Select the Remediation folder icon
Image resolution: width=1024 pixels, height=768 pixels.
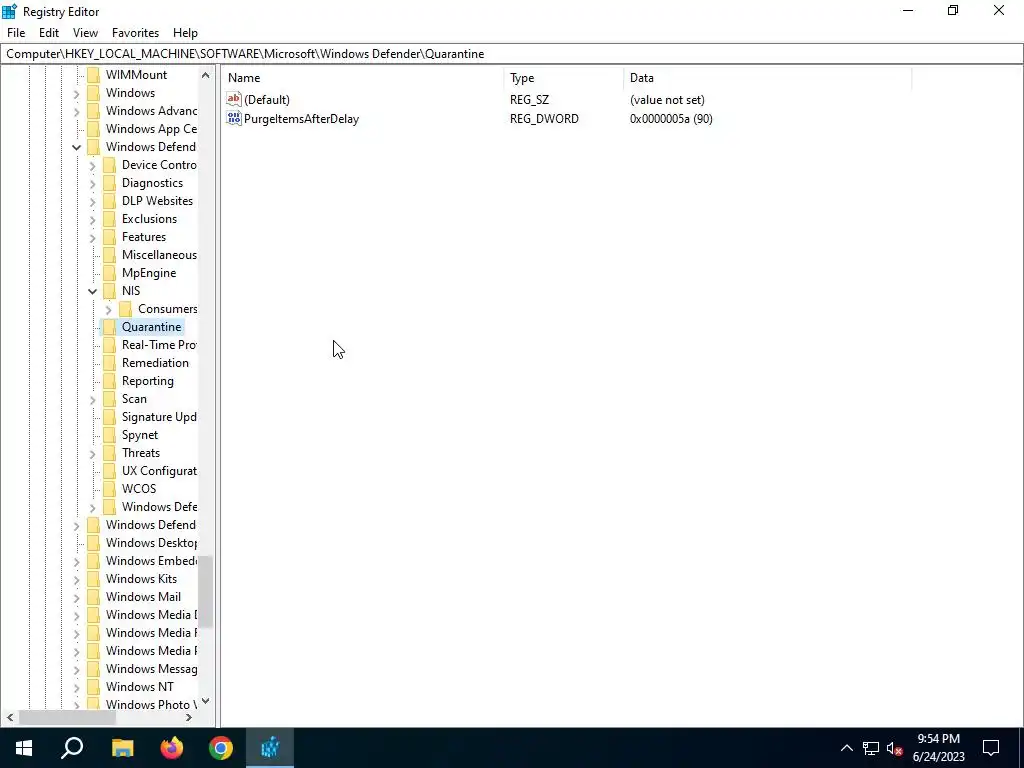[110, 362]
